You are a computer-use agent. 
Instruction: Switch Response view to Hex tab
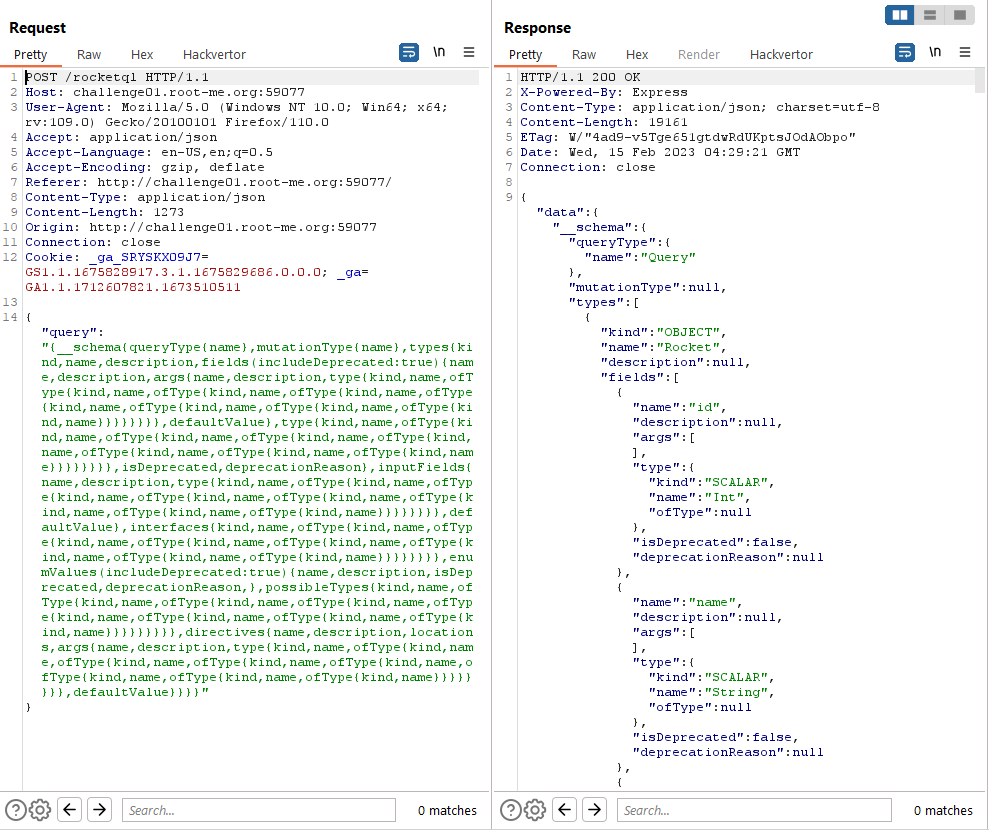(637, 55)
